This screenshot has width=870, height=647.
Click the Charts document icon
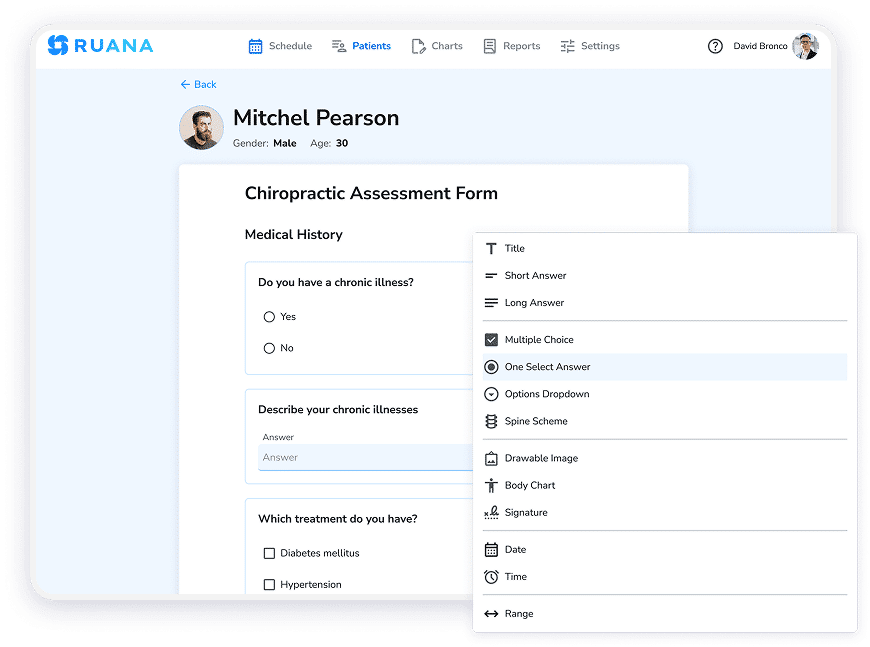click(x=418, y=46)
